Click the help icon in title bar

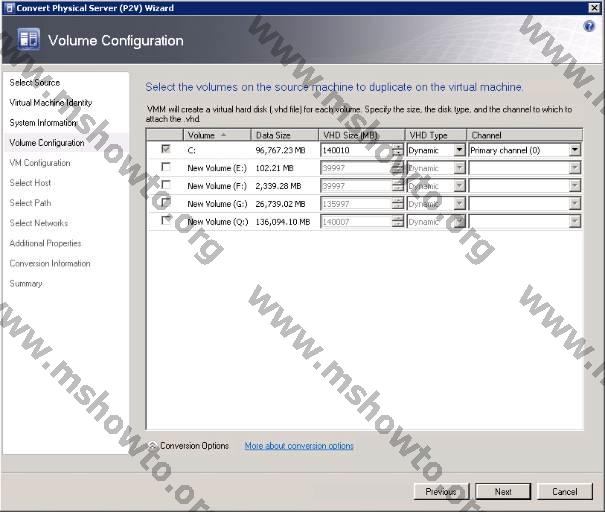tap(589, 26)
